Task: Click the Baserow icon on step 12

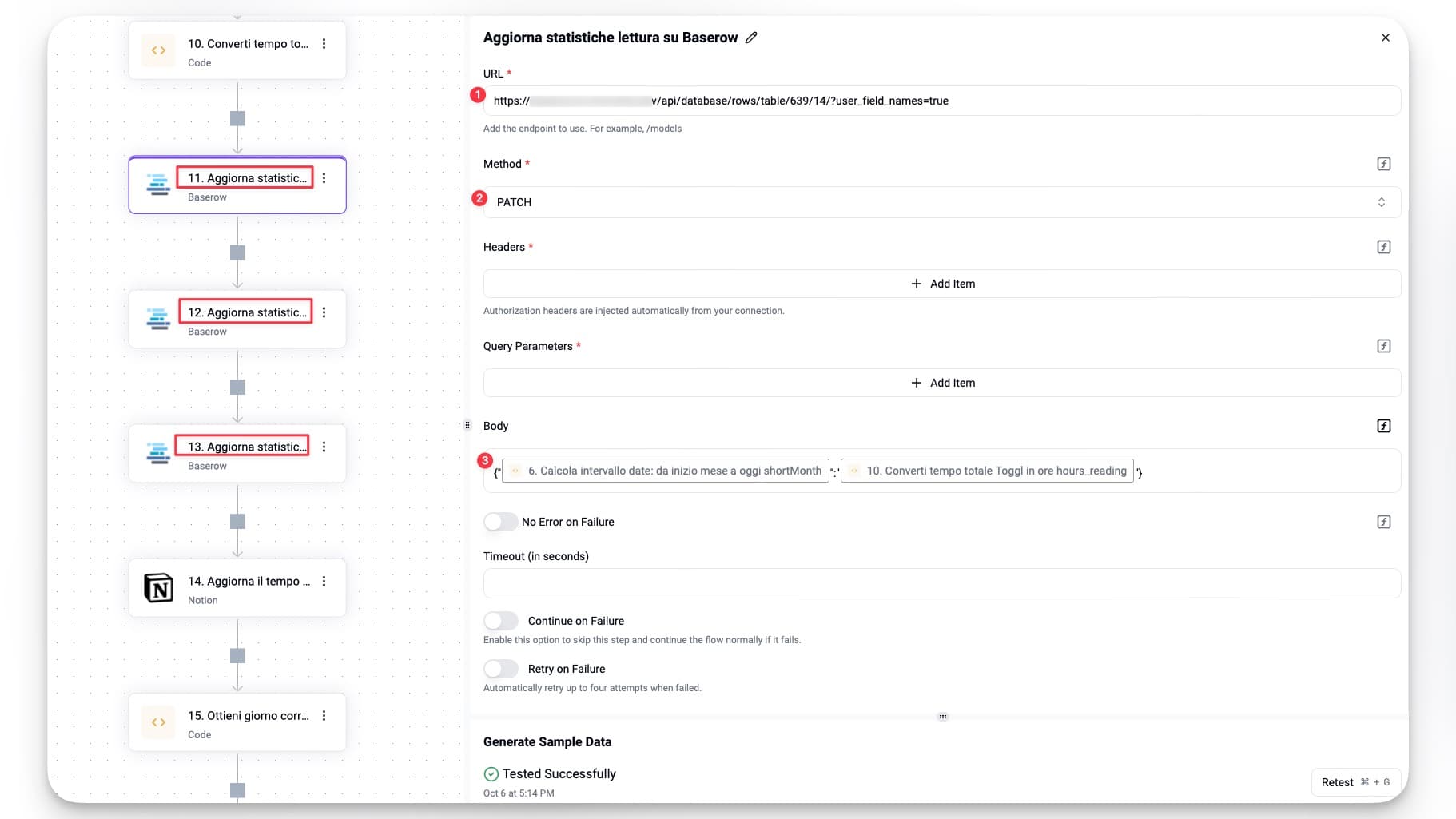Action: click(158, 319)
